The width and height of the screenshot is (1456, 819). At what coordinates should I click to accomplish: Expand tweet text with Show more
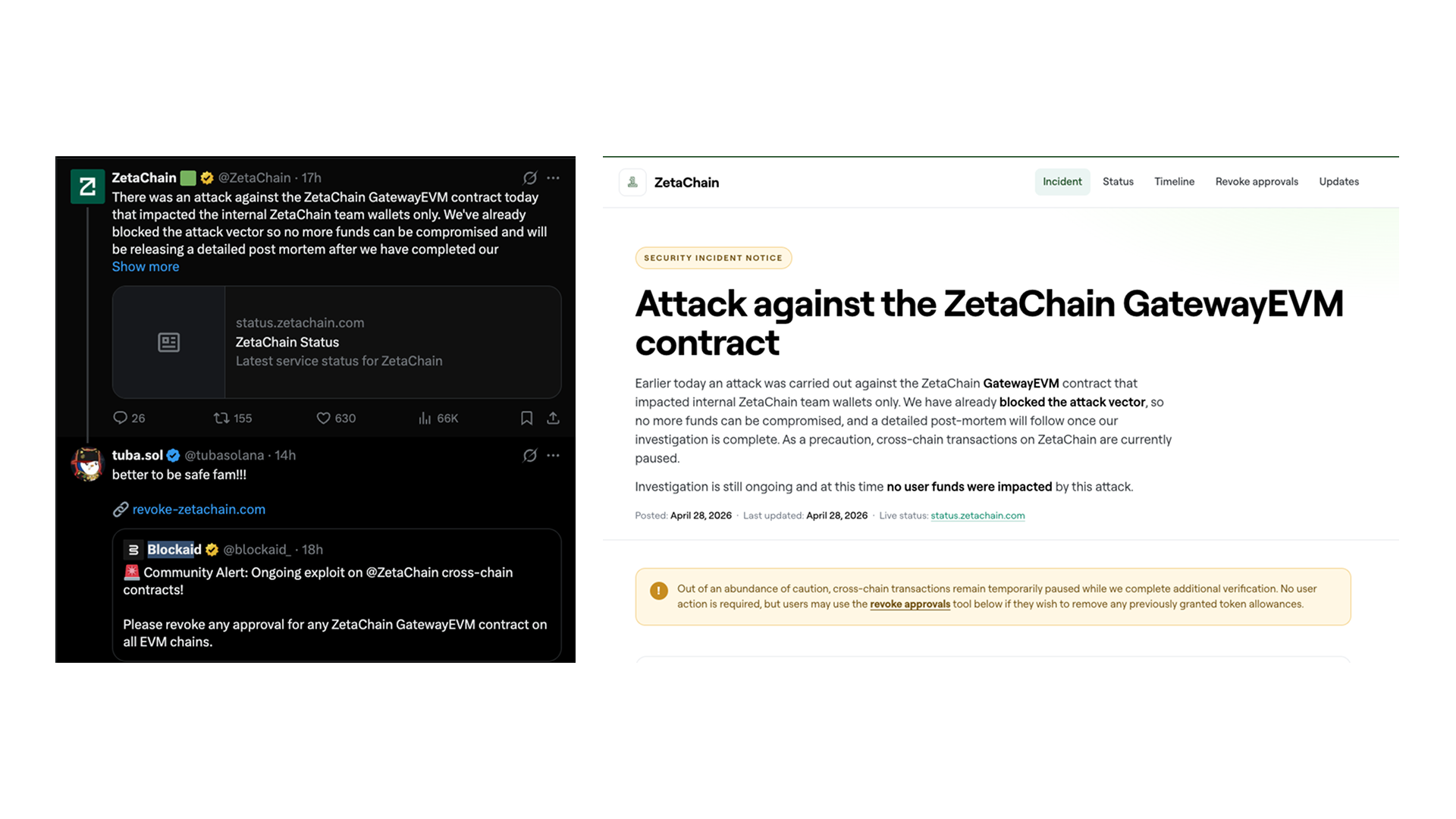coord(146,267)
